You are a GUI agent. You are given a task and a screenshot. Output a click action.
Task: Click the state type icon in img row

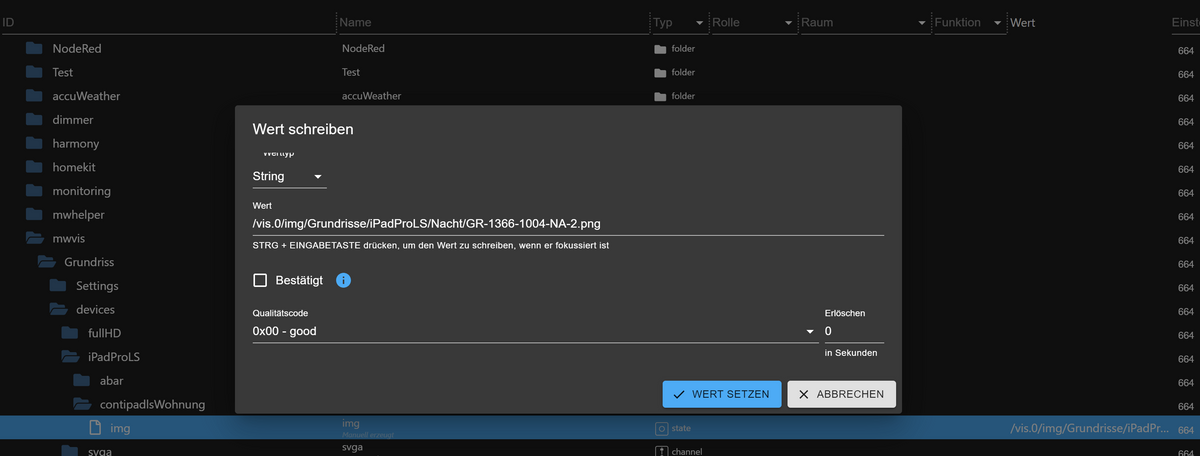pyautogui.click(x=660, y=428)
